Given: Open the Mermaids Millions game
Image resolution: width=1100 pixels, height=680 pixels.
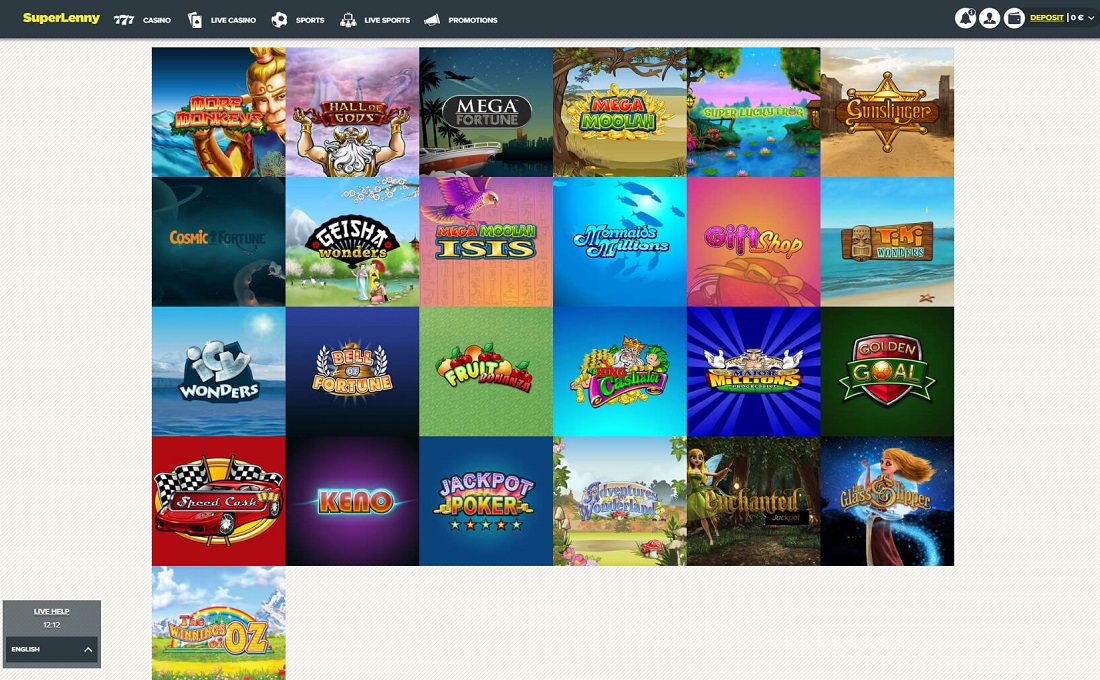Looking at the screenshot, I should (620, 242).
